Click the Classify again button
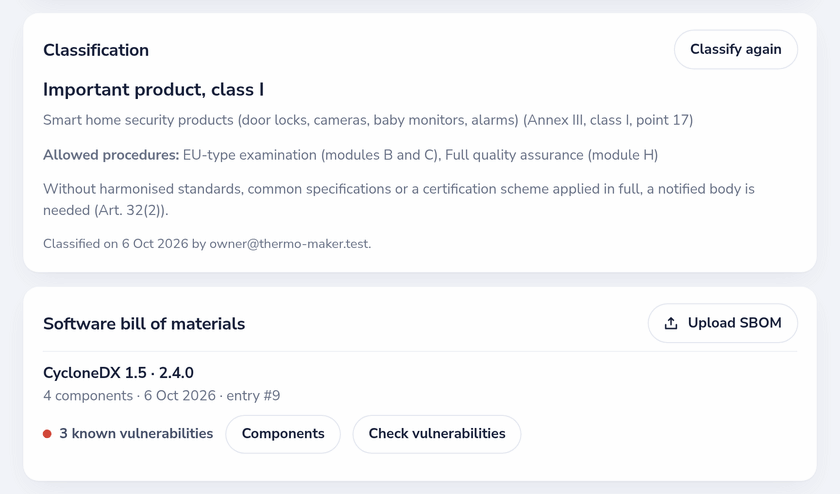The image size is (840, 494). click(736, 49)
